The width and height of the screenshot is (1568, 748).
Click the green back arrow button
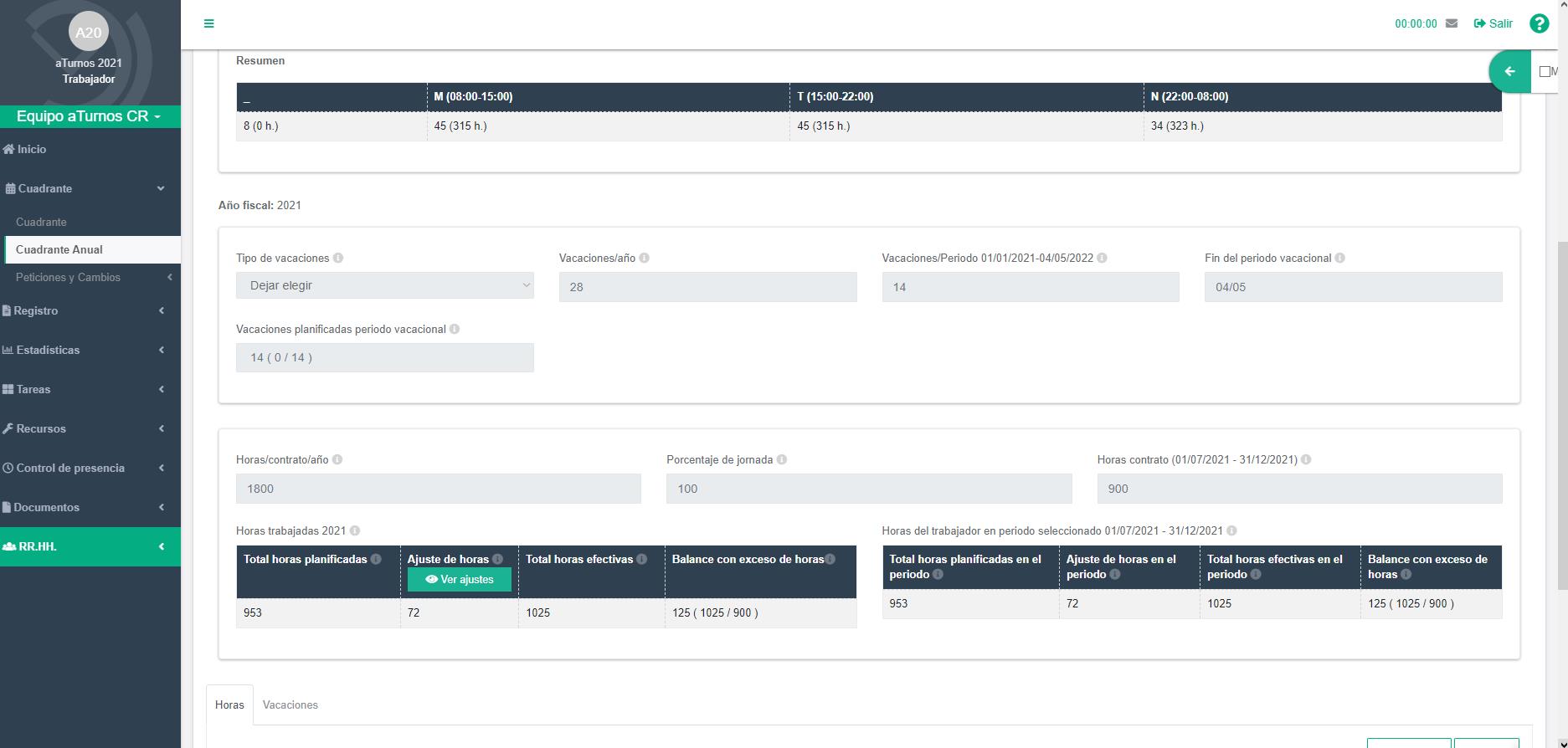coord(1509,72)
